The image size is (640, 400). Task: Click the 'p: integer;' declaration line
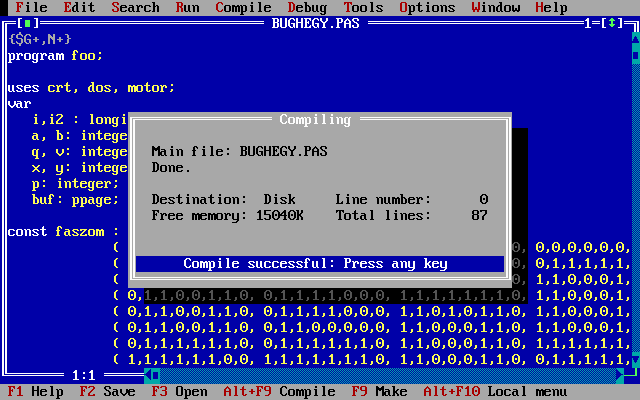coord(75,184)
